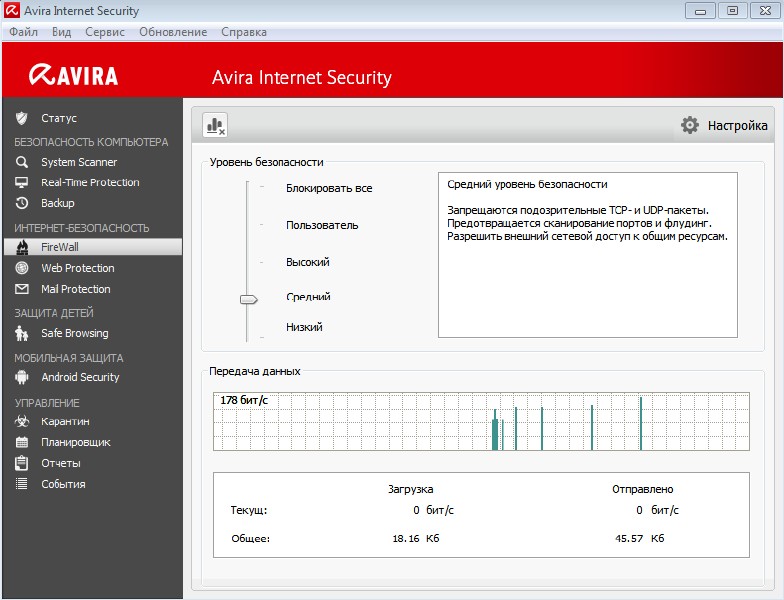The width and height of the screenshot is (784, 600).
Task: Click the События list icon
Action: click(x=22, y=484)
